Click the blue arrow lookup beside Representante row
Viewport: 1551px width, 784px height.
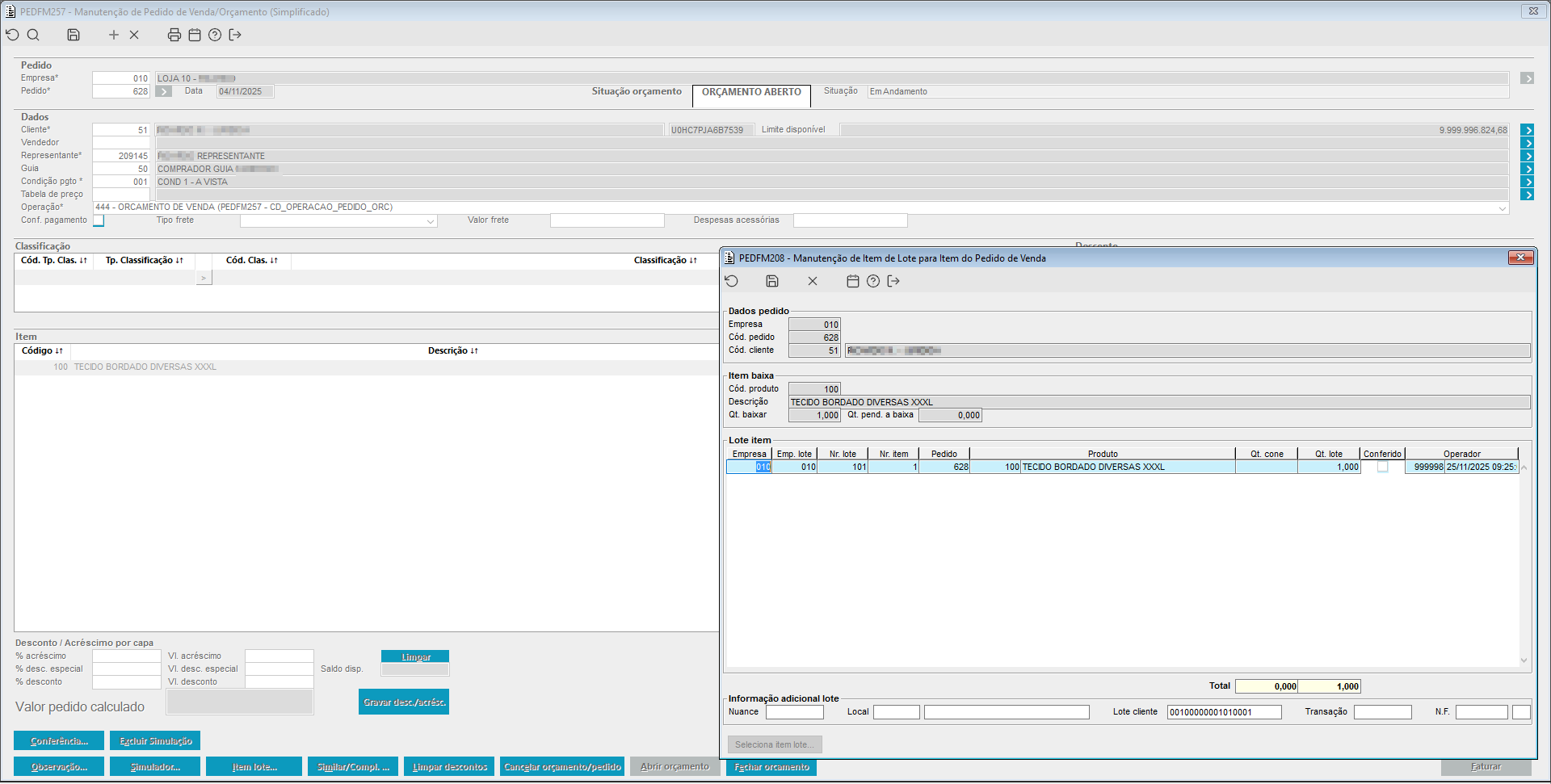1527,156
